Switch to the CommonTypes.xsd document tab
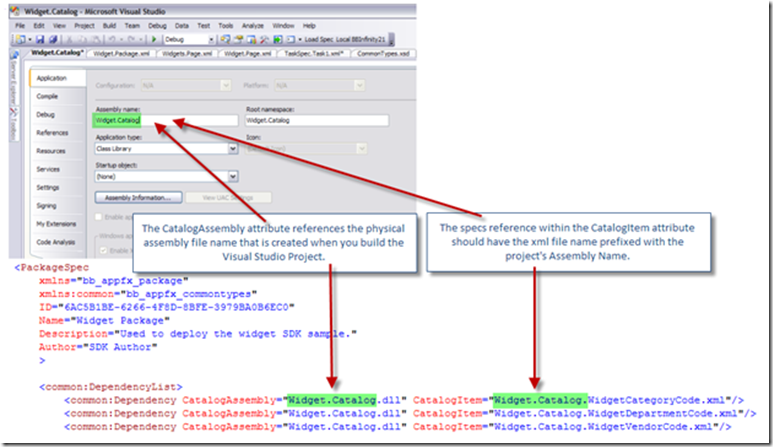 pos(383,53)
